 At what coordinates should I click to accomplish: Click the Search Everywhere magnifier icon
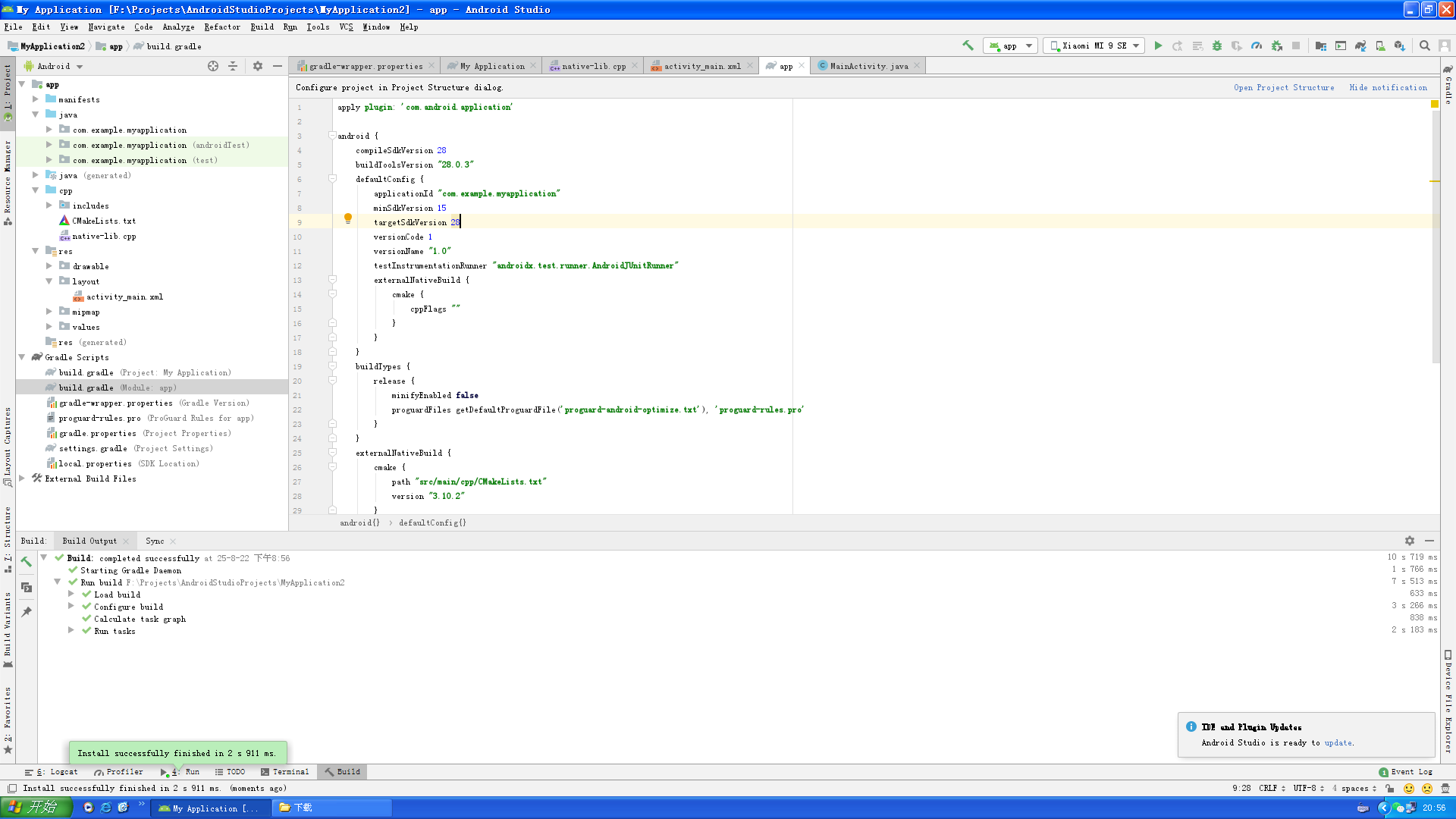(x=1425, y=45)
